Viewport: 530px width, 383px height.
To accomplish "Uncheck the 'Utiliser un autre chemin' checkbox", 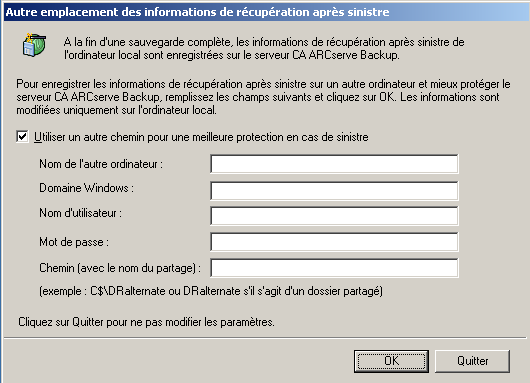I will pos(22,137).
